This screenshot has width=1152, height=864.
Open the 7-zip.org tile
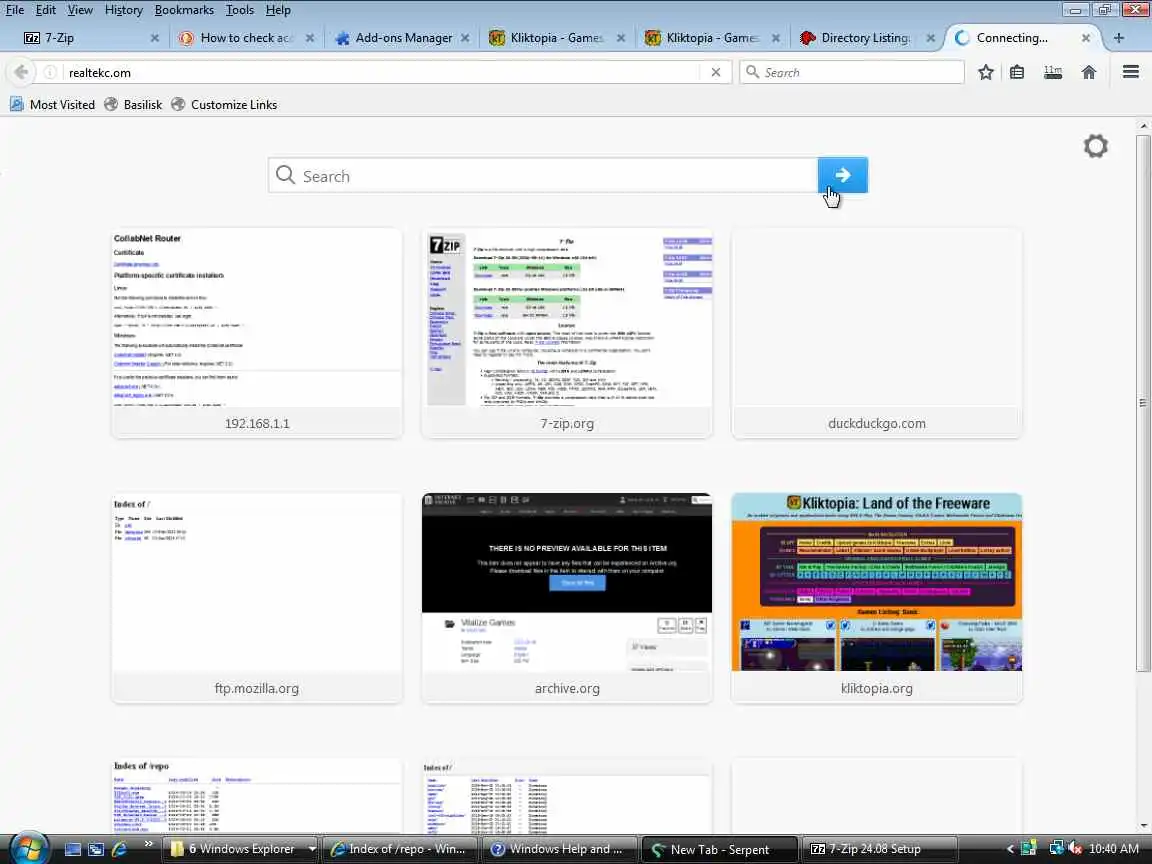pyautogui.click(x=566, y=334)
